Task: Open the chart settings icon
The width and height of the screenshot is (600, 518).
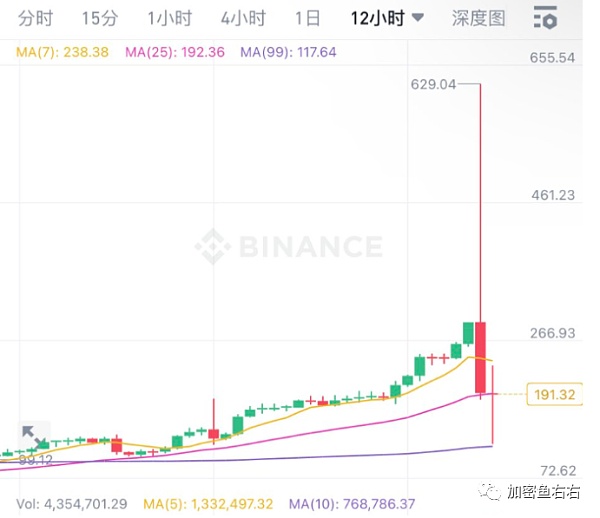Action: (546, 17)
